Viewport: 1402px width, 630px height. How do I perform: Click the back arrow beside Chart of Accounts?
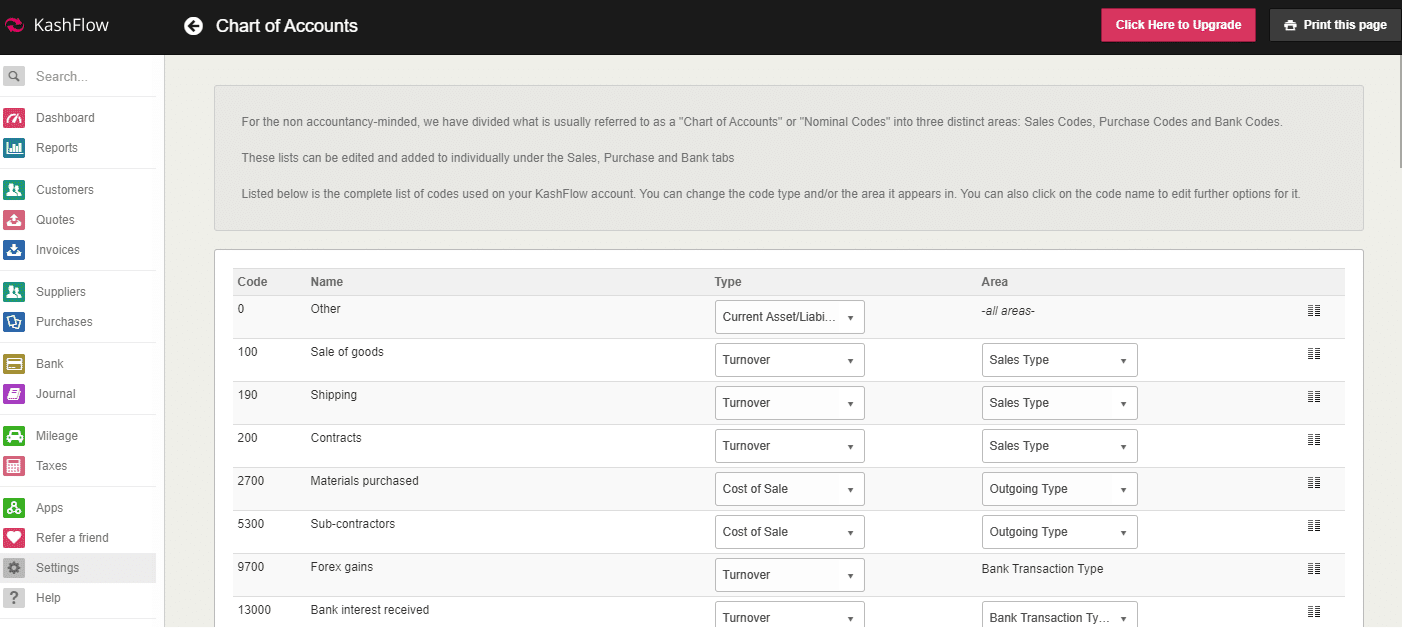pos(193,26)
